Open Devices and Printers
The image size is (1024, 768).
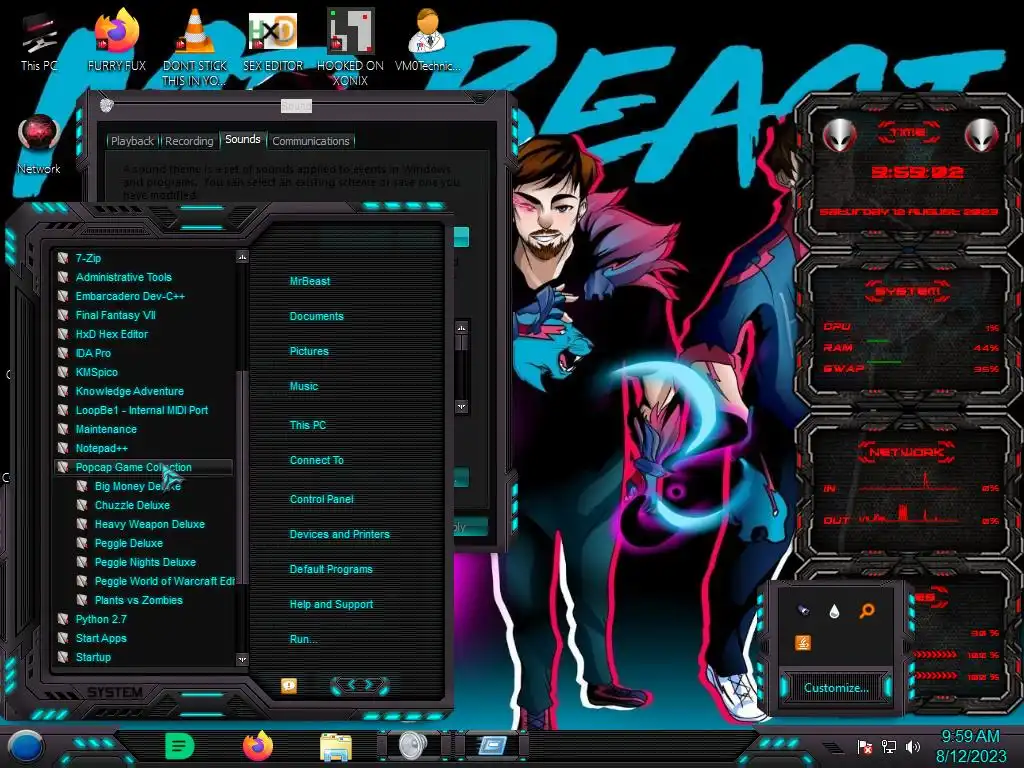(x=340, y=534)
